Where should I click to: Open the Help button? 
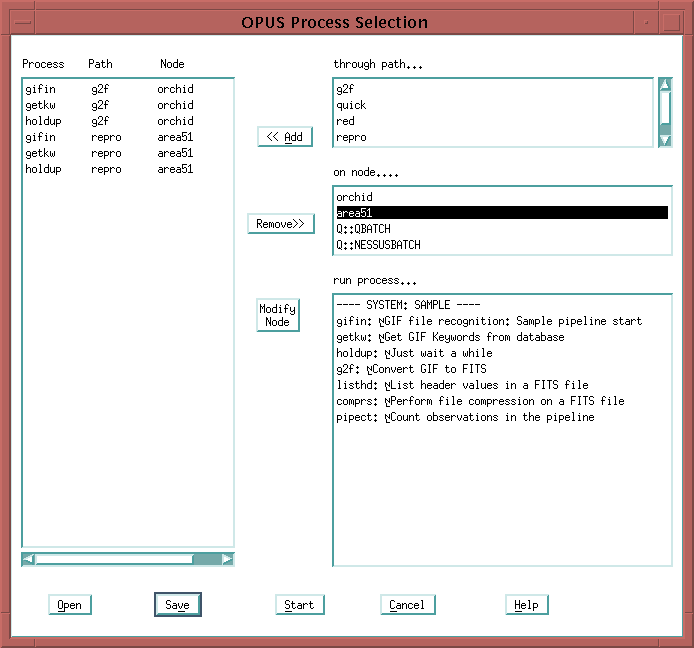click(x=526, y=605)
